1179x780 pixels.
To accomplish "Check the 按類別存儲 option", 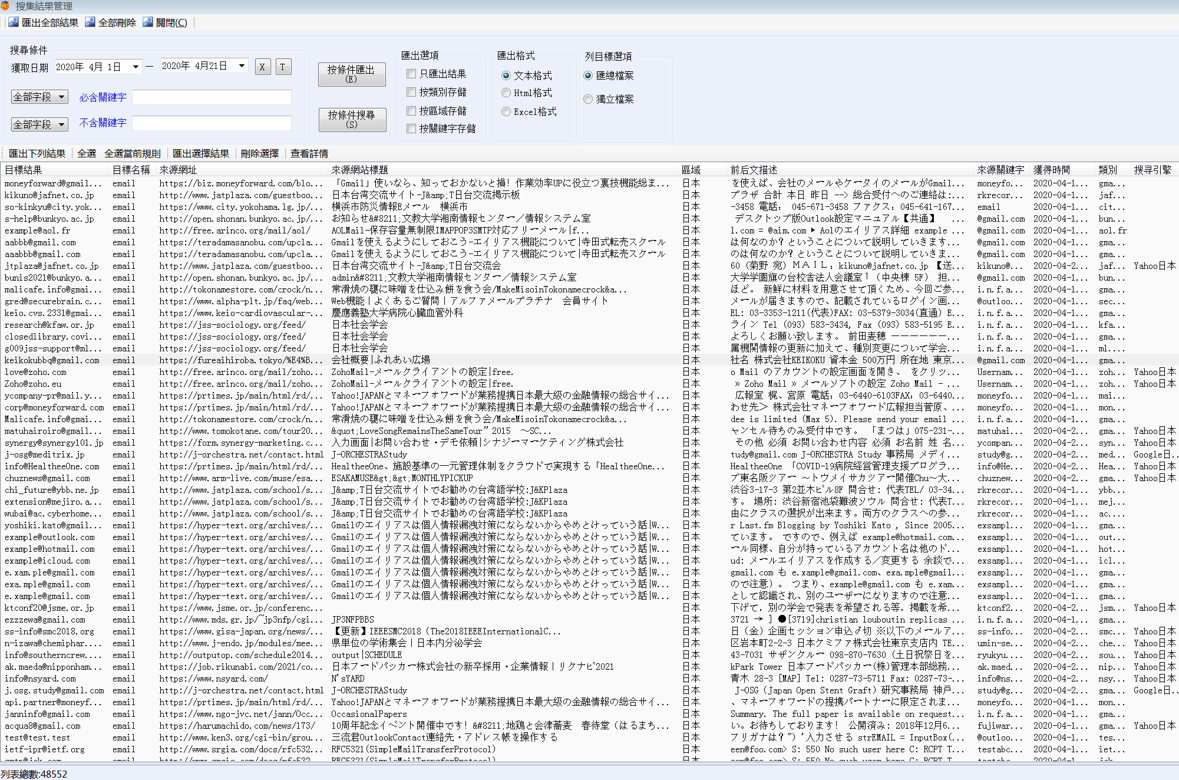I will (411, 92).
